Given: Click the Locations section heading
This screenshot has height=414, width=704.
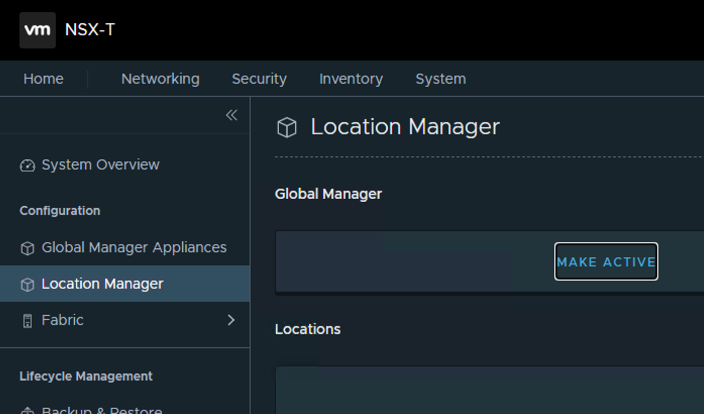Looking at the screenshot, I should point(308,329).
